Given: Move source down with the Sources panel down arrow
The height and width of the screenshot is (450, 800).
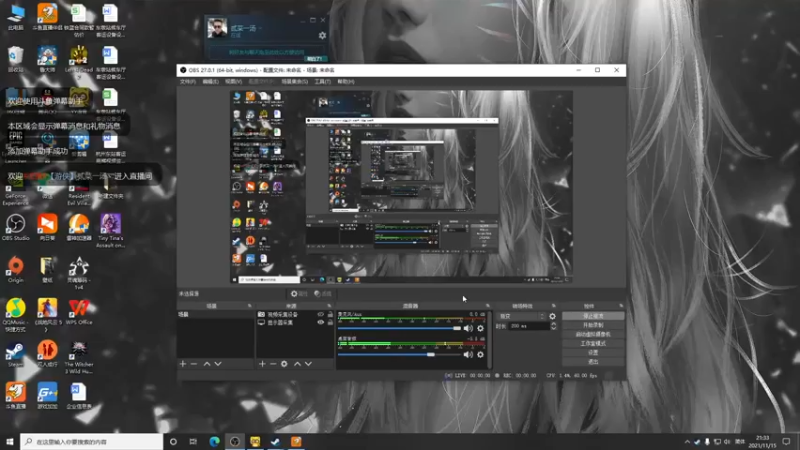Looking at the screenshot, I should pos(308,364).
